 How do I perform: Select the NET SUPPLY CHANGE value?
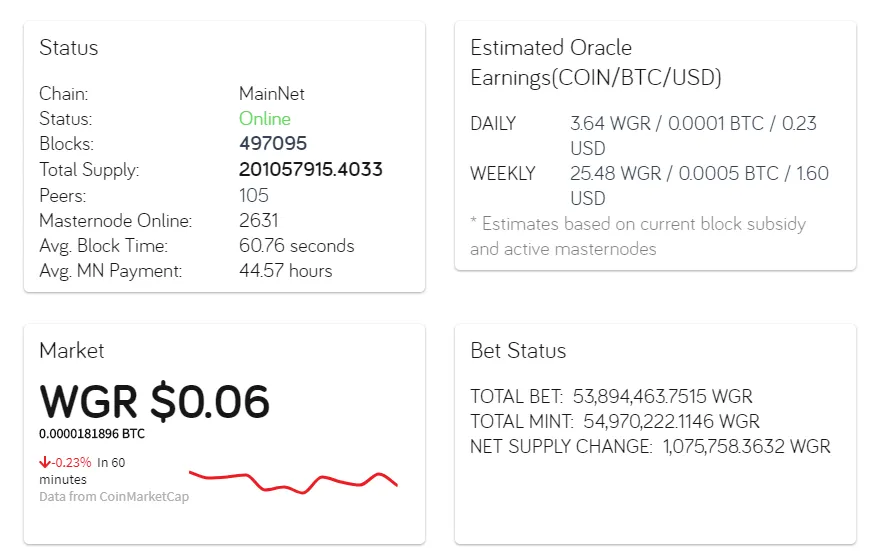pos(747,447)
